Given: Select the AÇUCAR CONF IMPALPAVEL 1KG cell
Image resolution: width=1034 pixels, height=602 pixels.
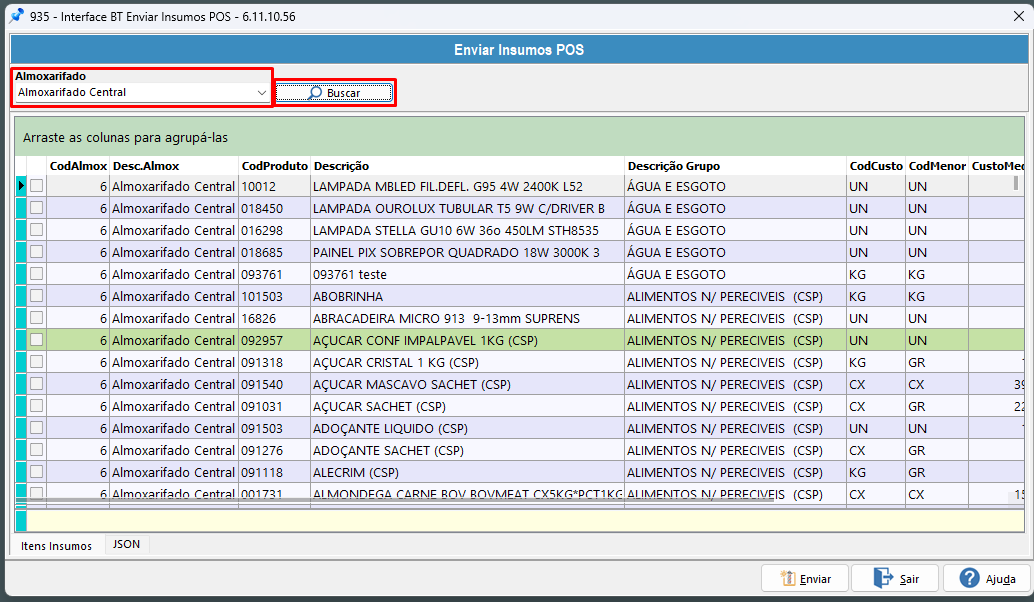Looking at the screenshot, I should [467, 340].
